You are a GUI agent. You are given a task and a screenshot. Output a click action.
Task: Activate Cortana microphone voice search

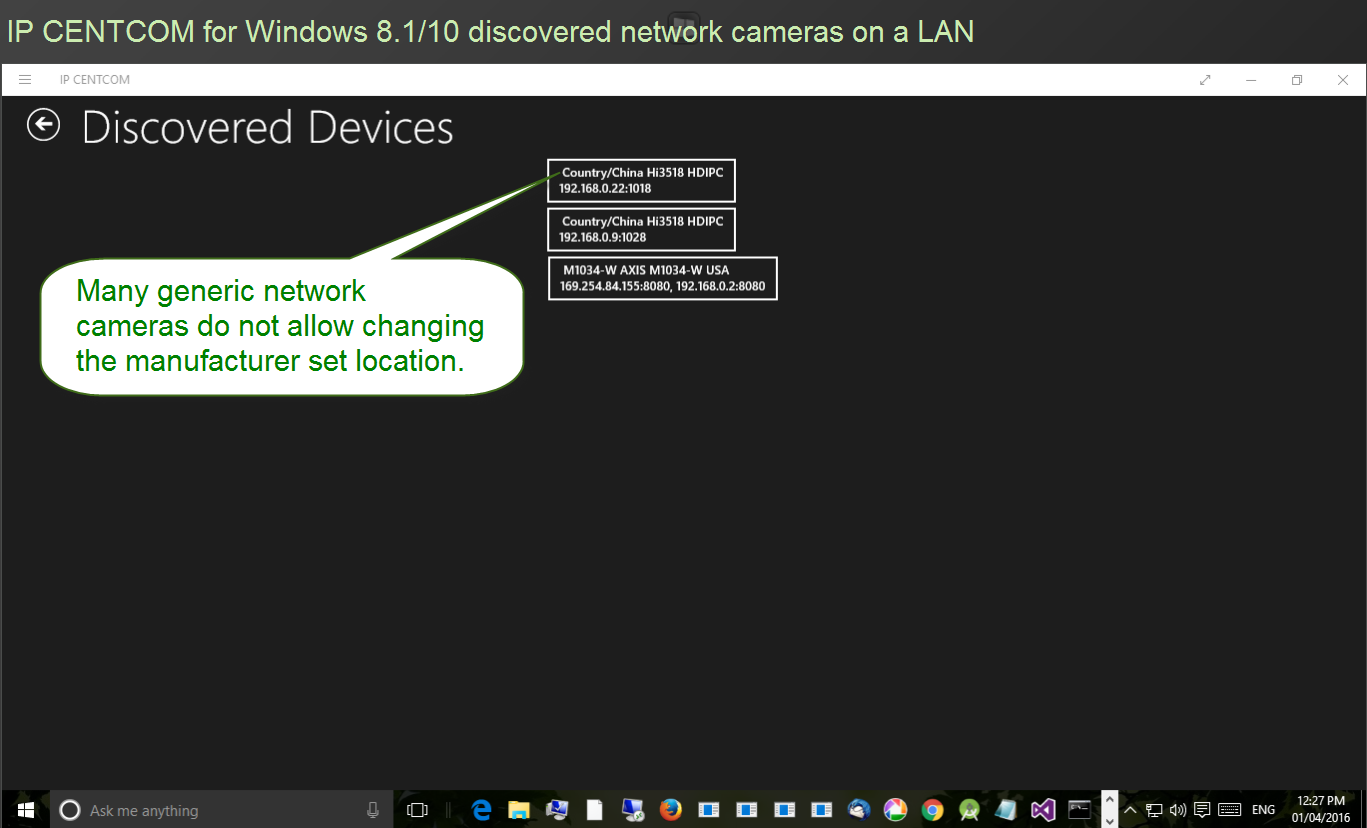click(x=373, y=810)
